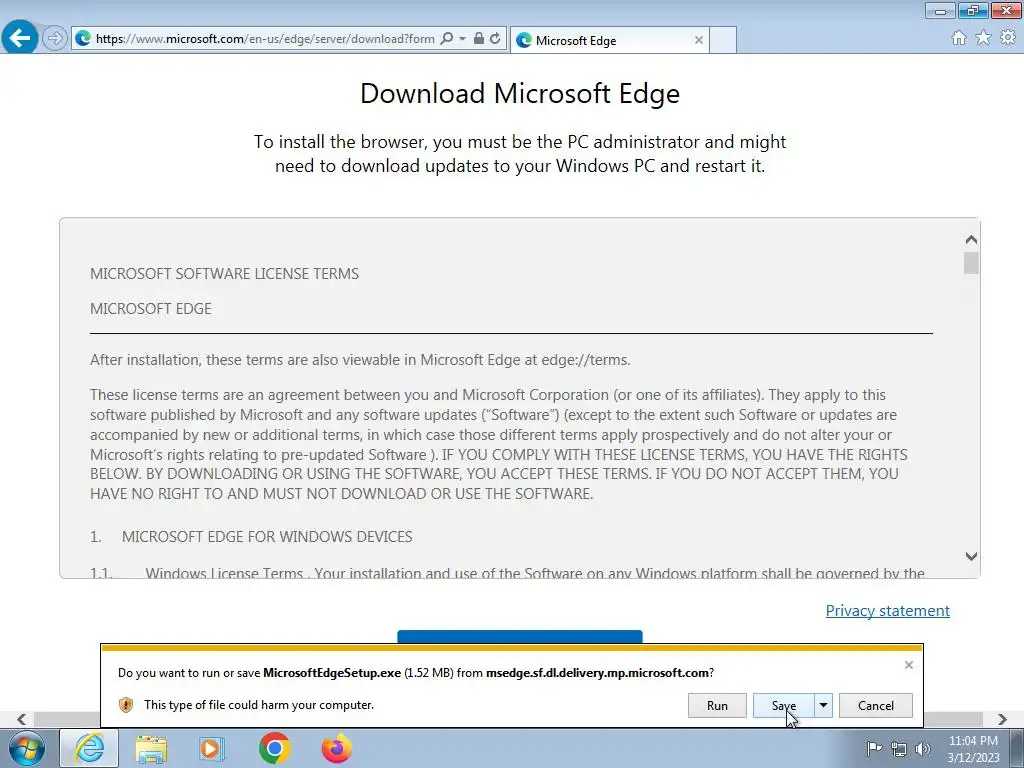Screen dimensions: 1024x768
Task: Open the Privacy statement link
Action: 888,611
